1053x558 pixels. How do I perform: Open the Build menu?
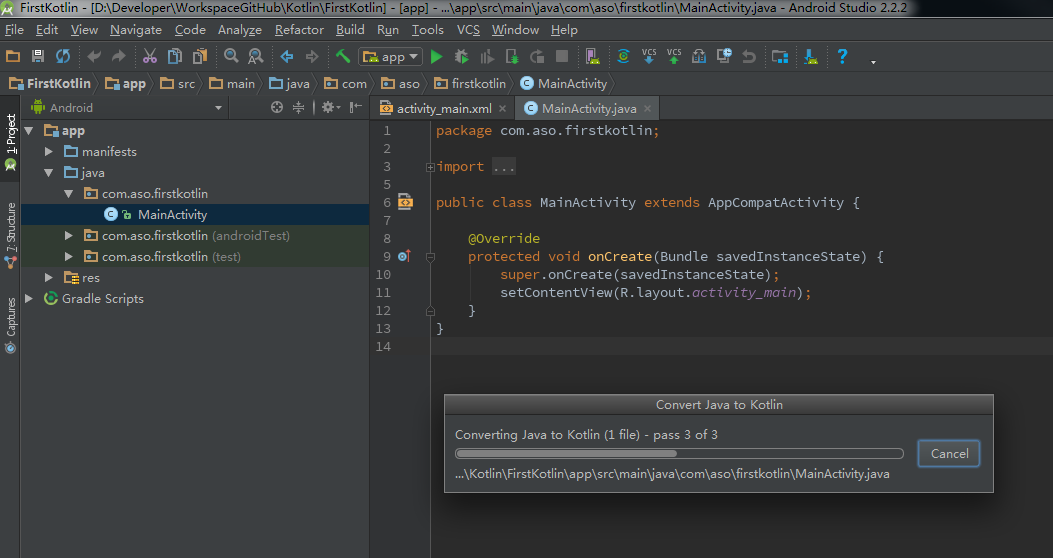(x=350, y=30)
